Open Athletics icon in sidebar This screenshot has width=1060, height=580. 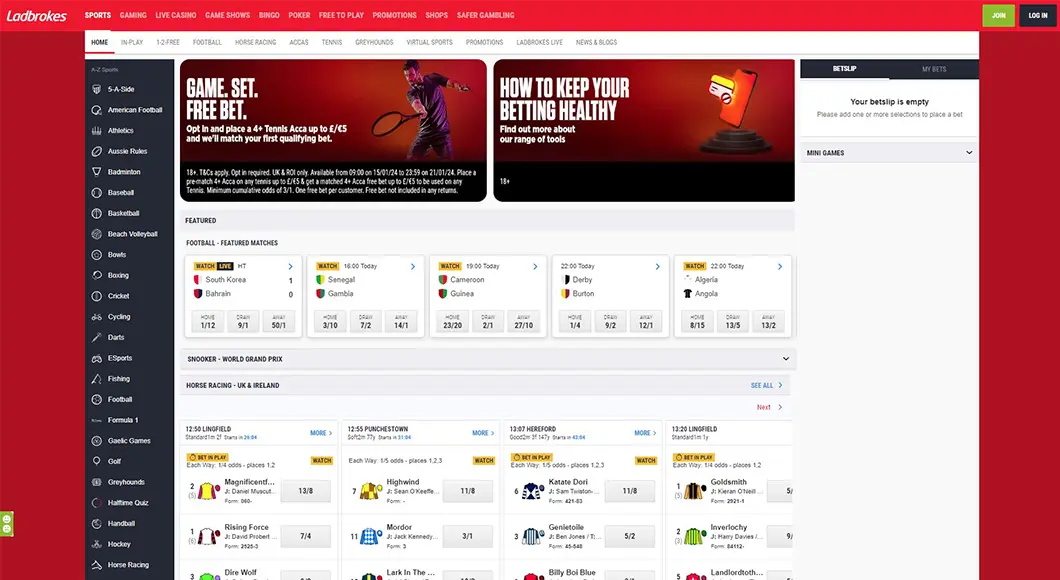[x=97, y=130]
